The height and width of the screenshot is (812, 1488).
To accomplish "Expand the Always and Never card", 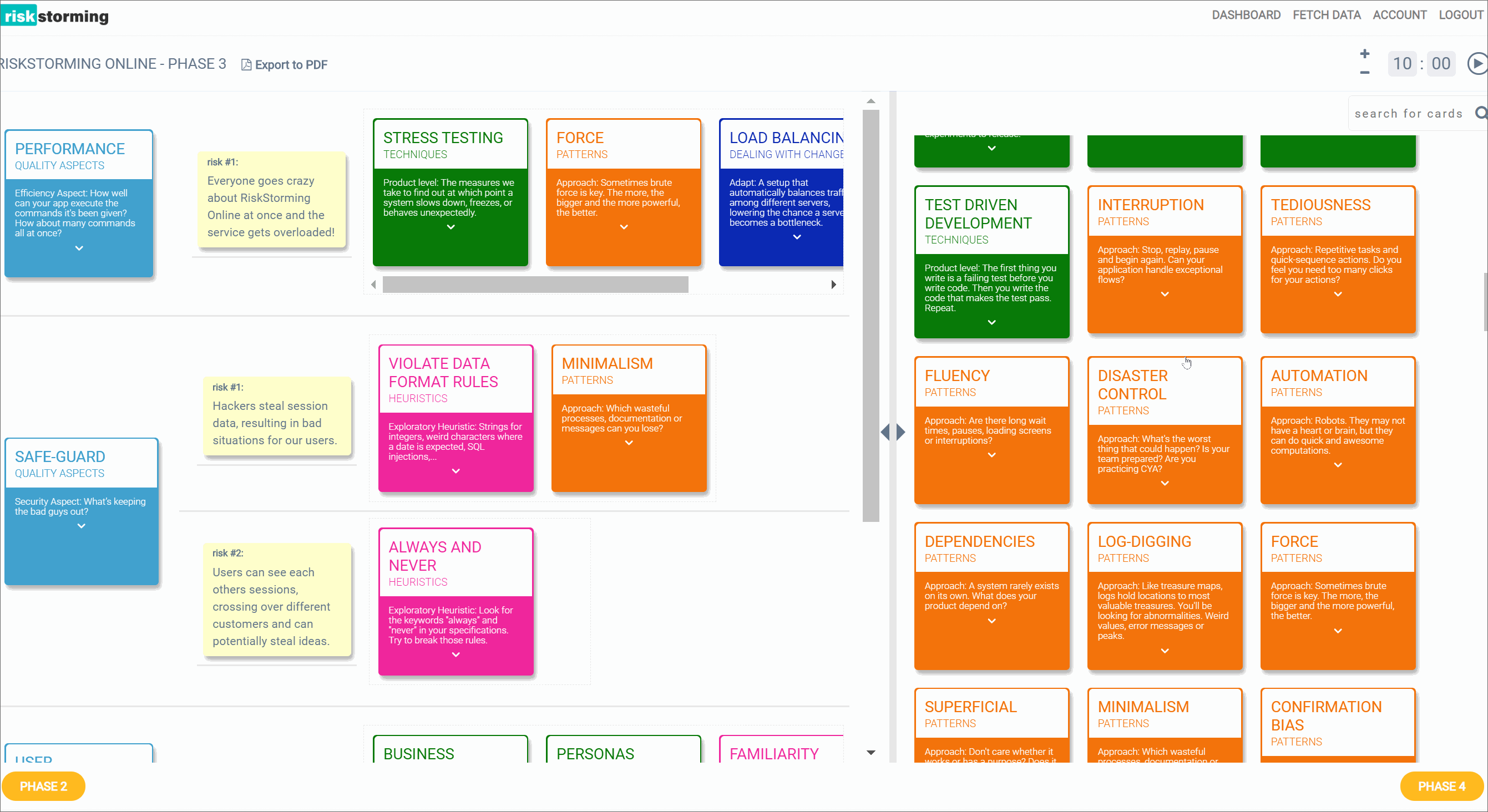I will click(x=455, y=654).
